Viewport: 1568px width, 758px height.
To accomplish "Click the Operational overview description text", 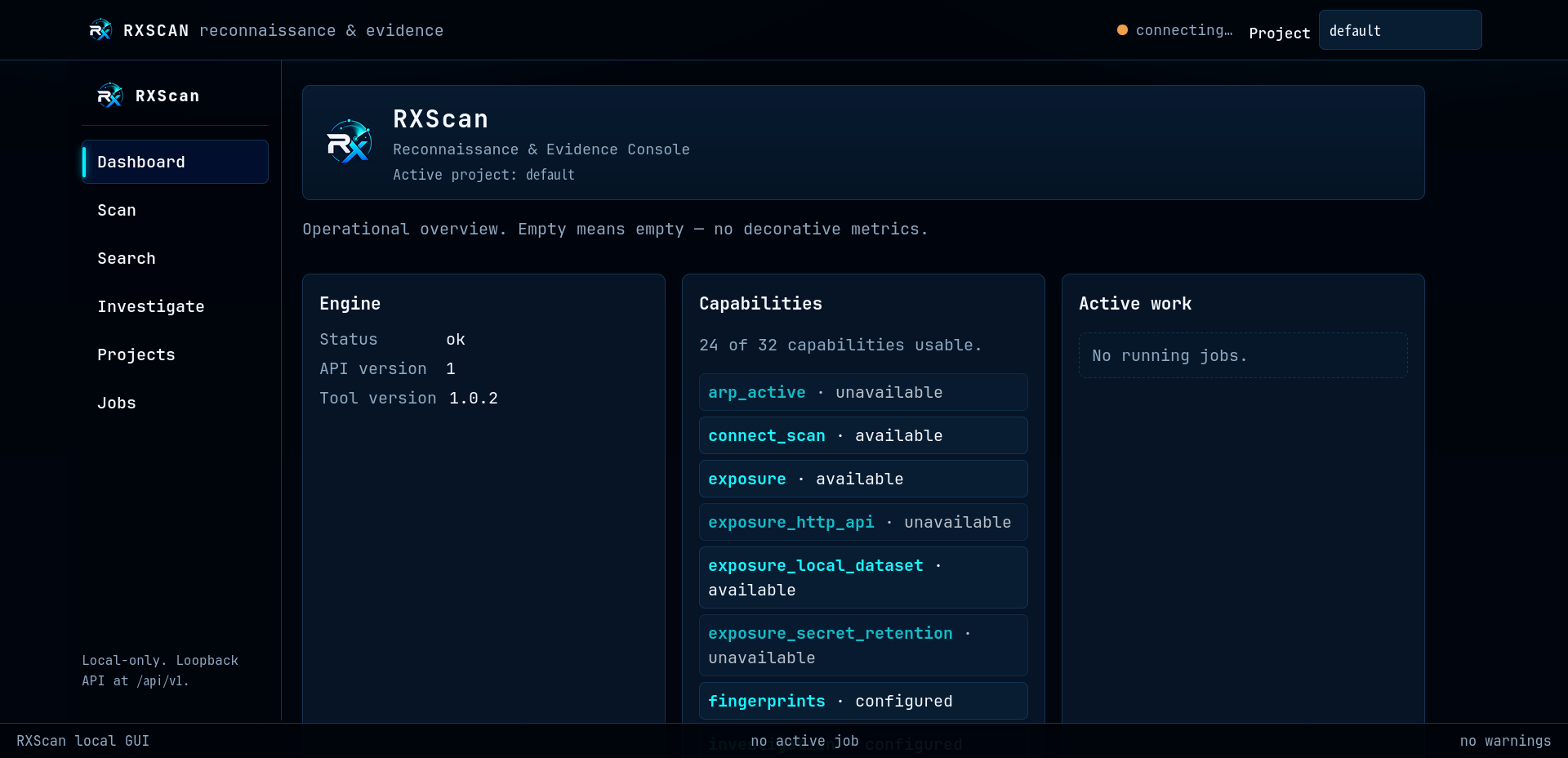I will click(615, 229).
